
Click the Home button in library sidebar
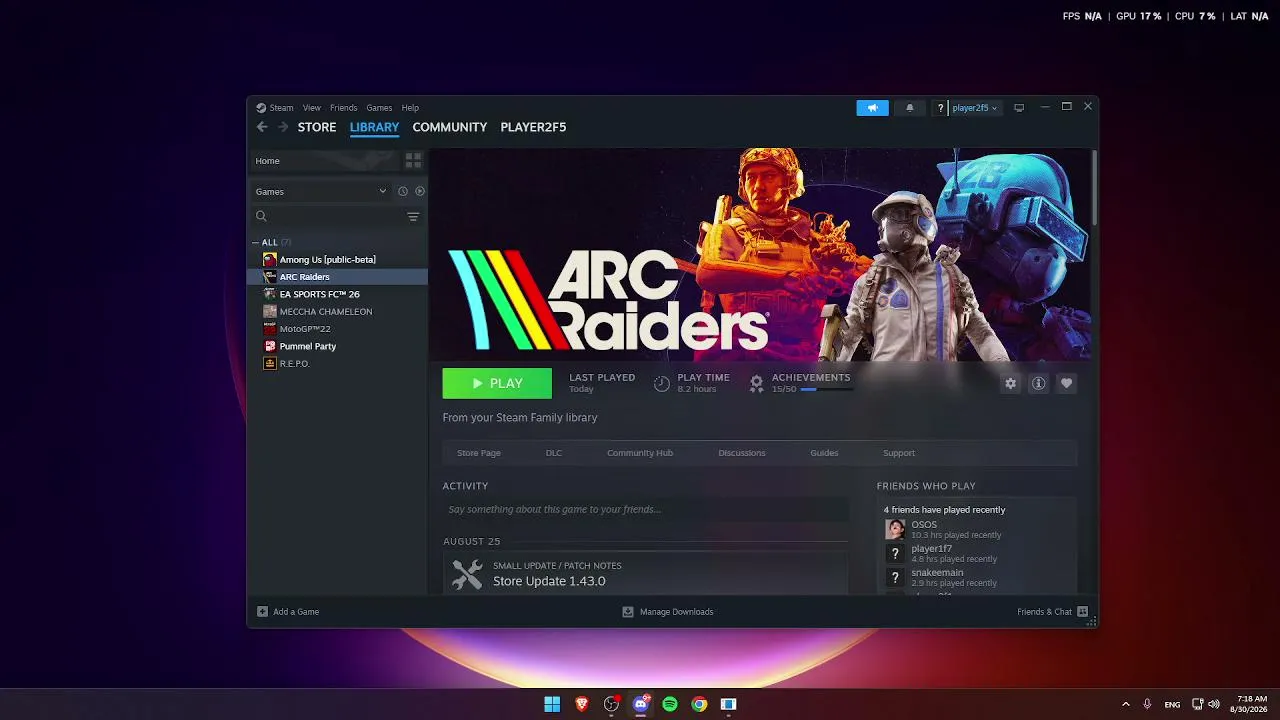coord(325,161)
